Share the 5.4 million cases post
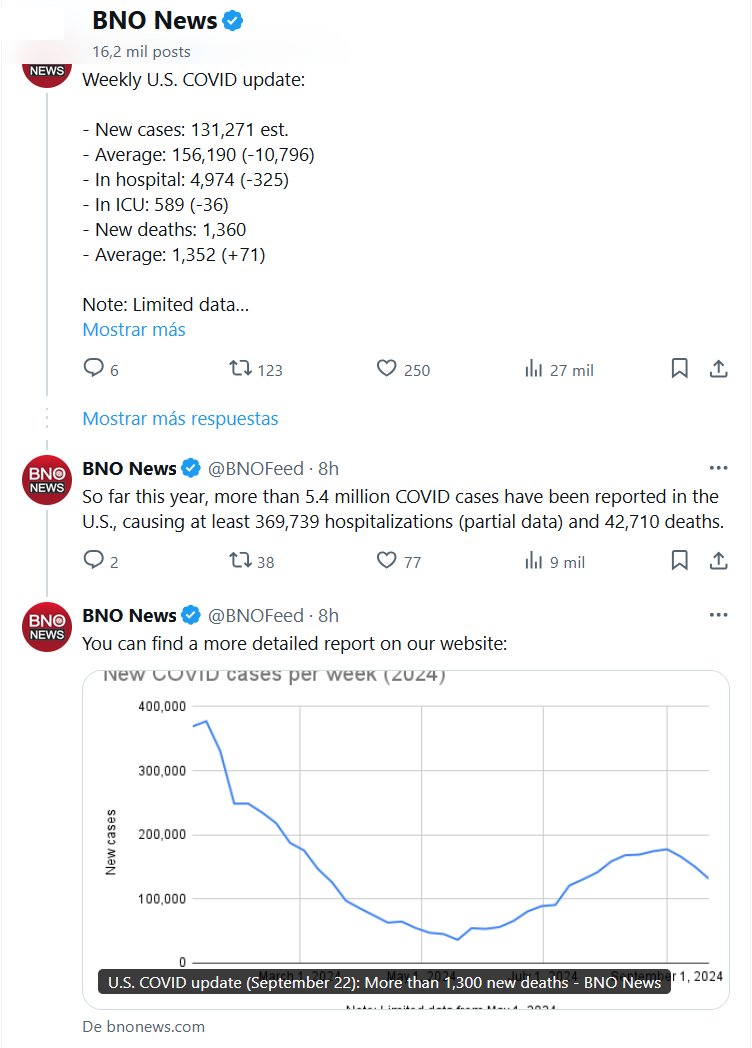The image size is (752, 1048). [718, 561]
